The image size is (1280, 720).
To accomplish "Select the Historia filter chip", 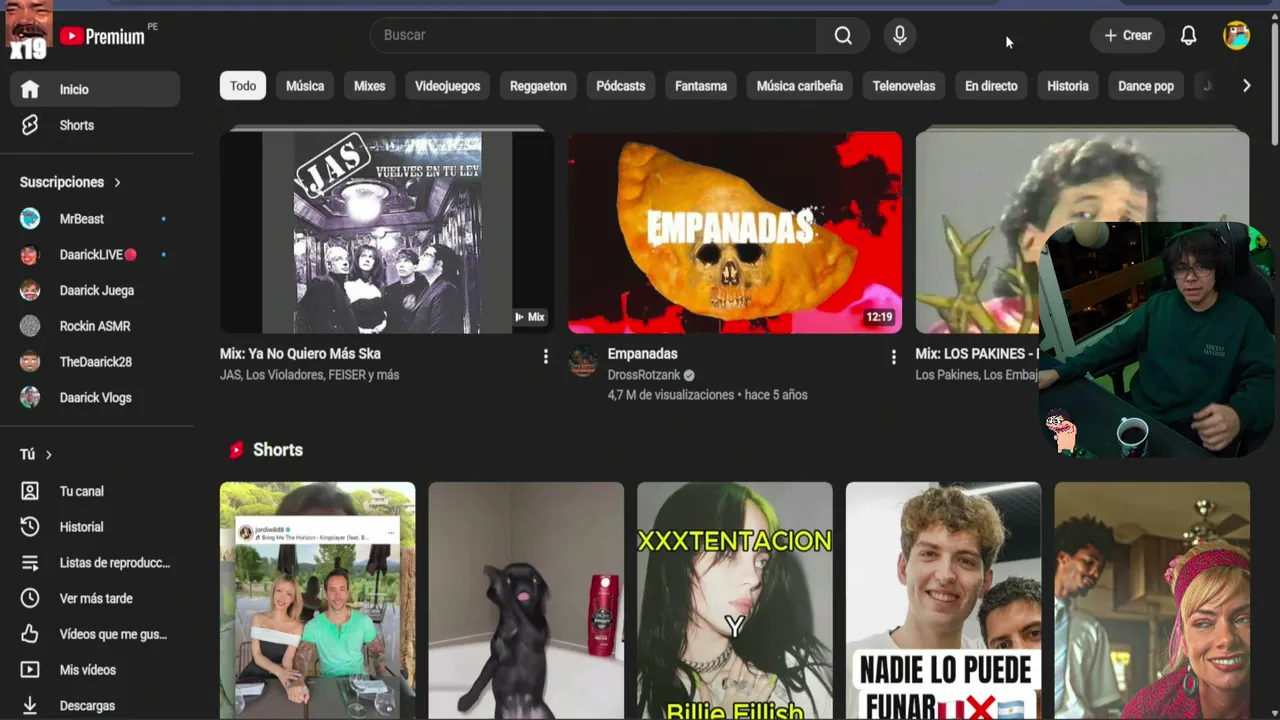I will (1067, 86).
